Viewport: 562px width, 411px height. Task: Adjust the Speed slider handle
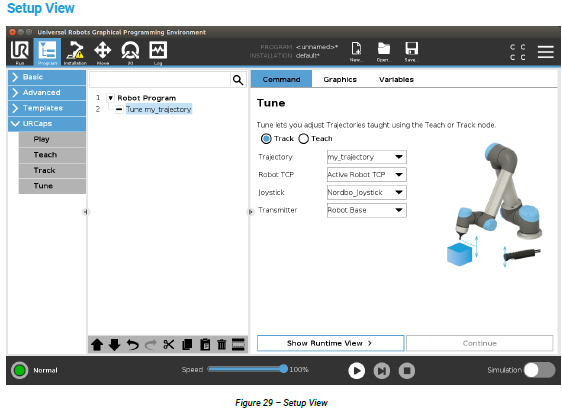pos(284,369)
